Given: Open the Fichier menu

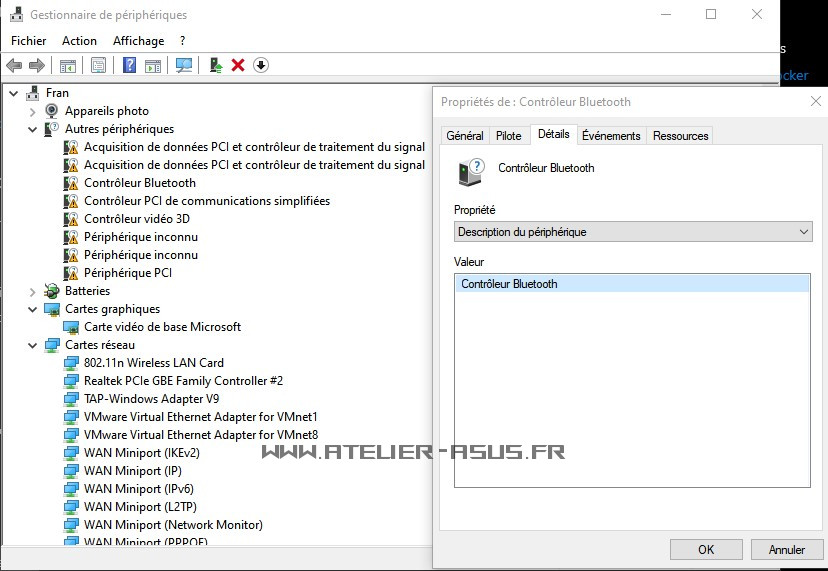Looking at the screenshot, I should [29, 41].
